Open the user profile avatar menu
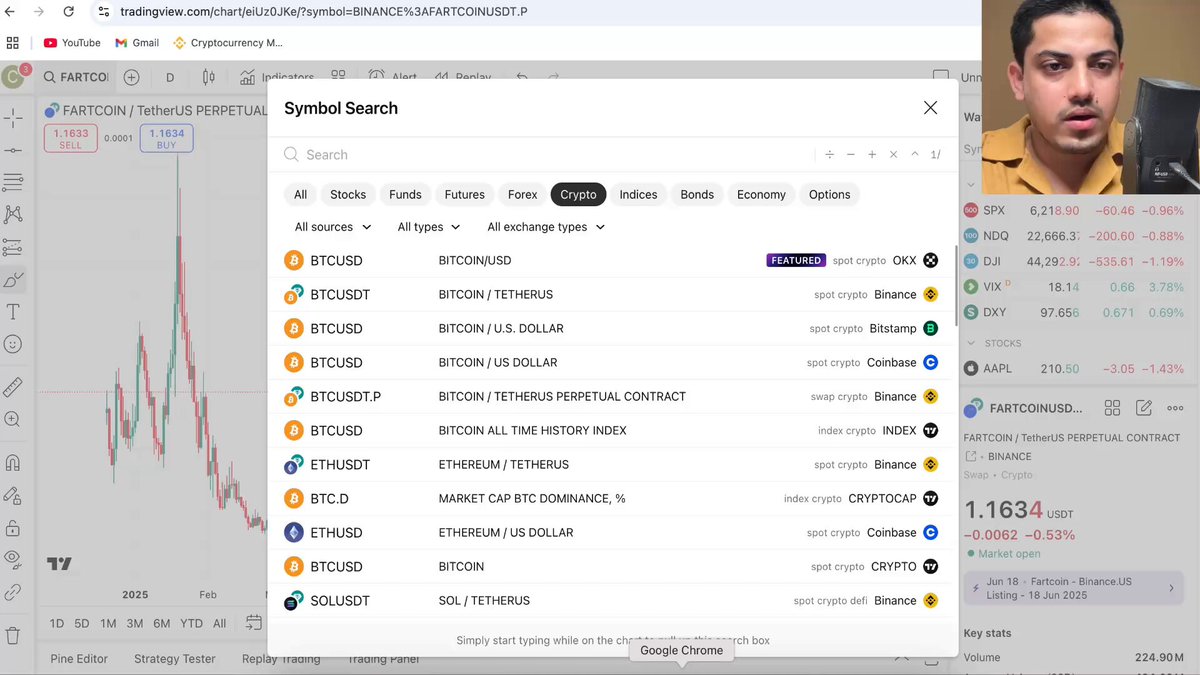1200x675 pixels. 13,77
